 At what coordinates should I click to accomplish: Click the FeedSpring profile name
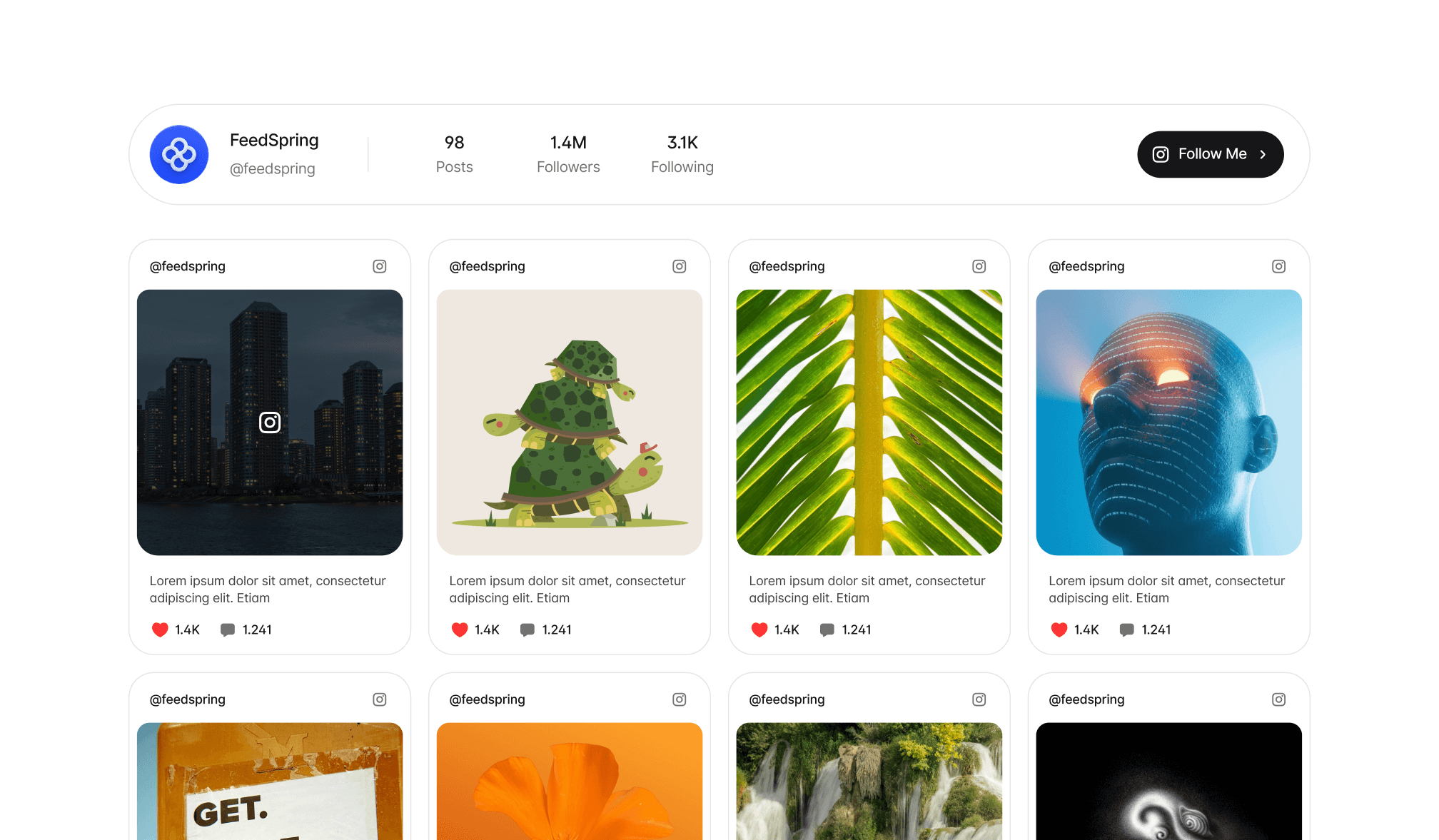tap(274, 140)
